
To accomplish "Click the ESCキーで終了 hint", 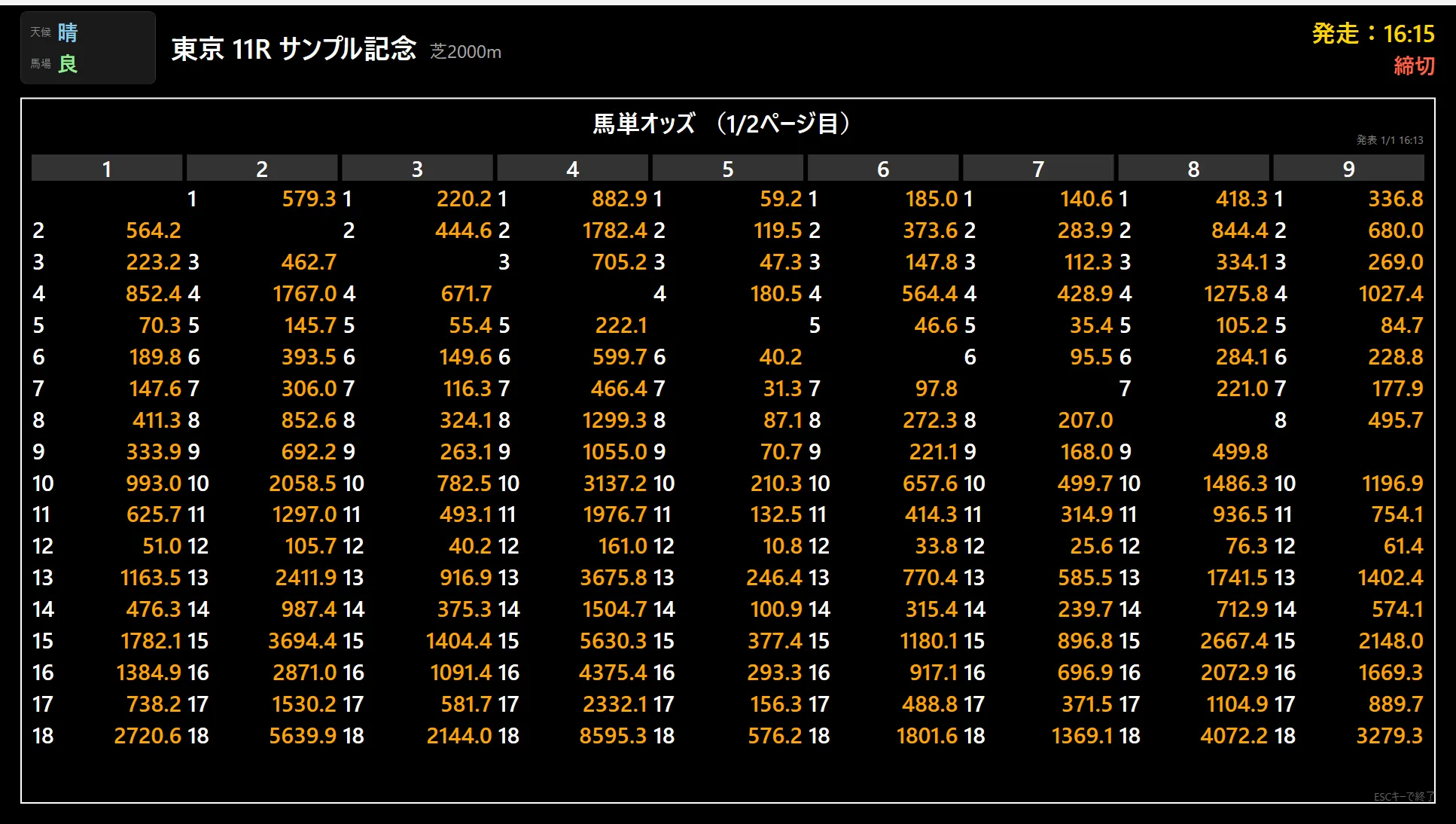I will point(1403,797).
